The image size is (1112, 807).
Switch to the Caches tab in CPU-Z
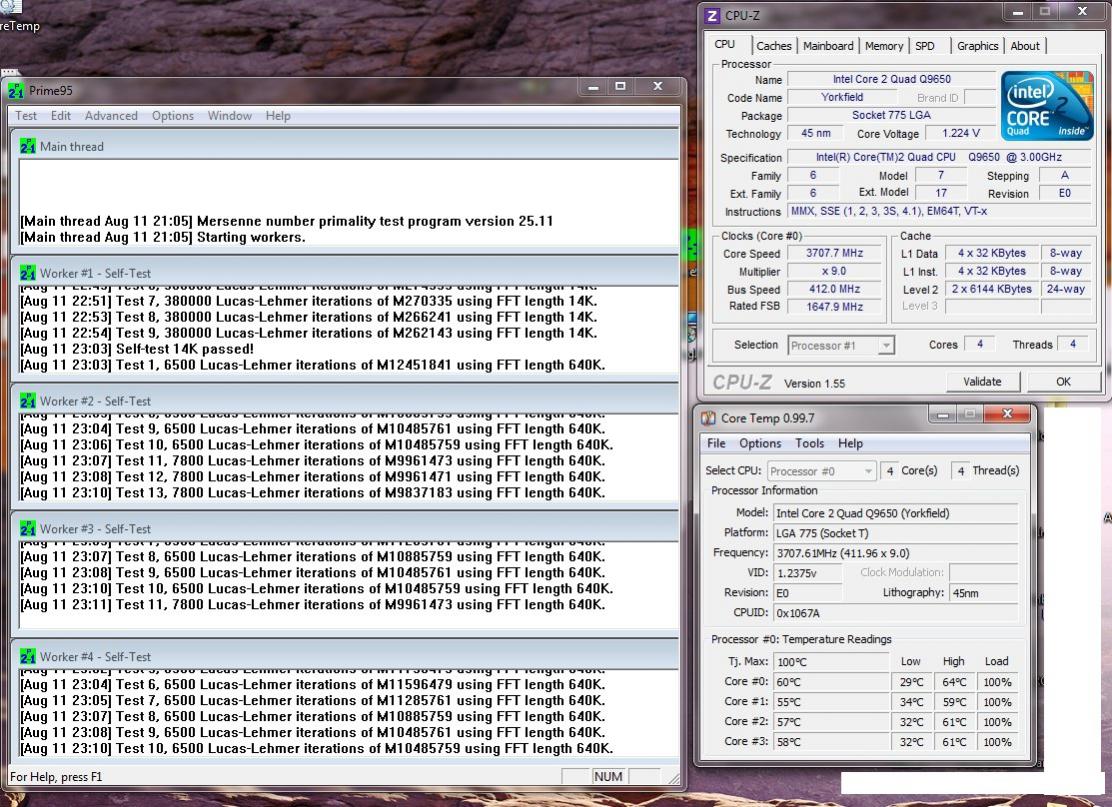(774, 46)
